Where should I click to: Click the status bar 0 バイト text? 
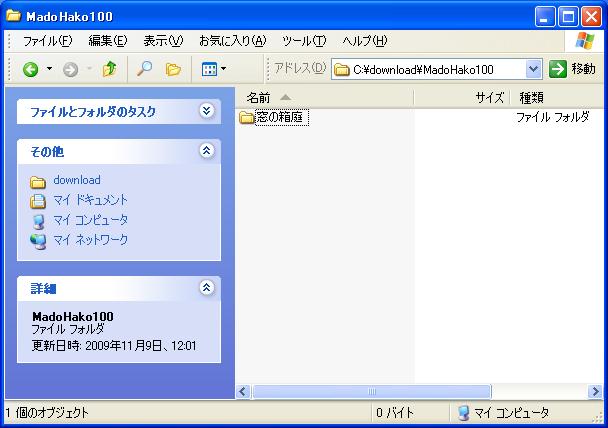coord(395,413)
